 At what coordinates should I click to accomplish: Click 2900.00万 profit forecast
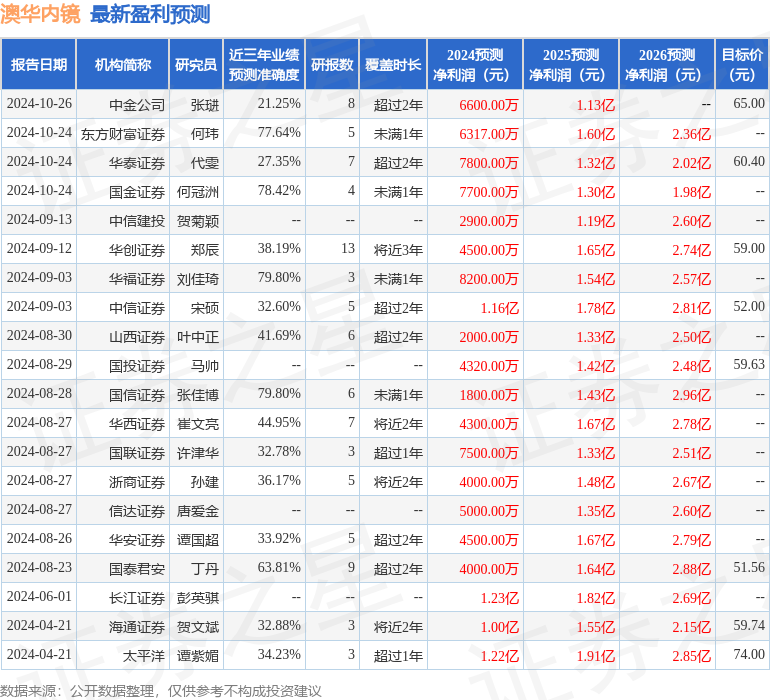(x=489, y=221)
